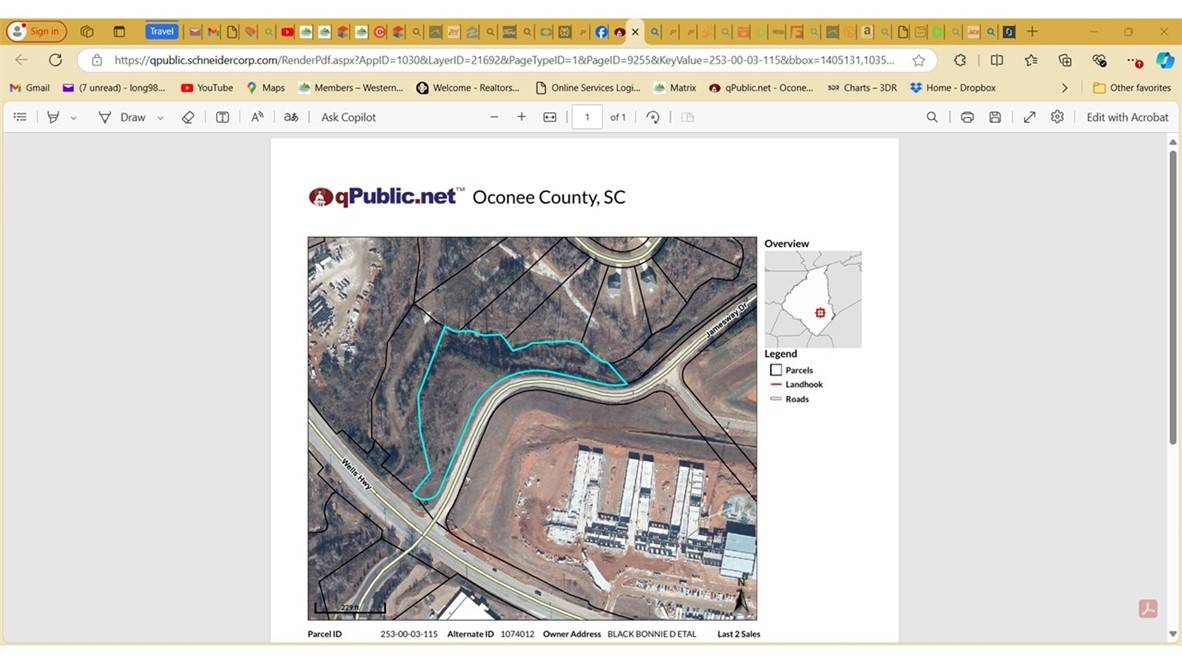
Task: Close the active qPublic tab
Action: point(635,32)
